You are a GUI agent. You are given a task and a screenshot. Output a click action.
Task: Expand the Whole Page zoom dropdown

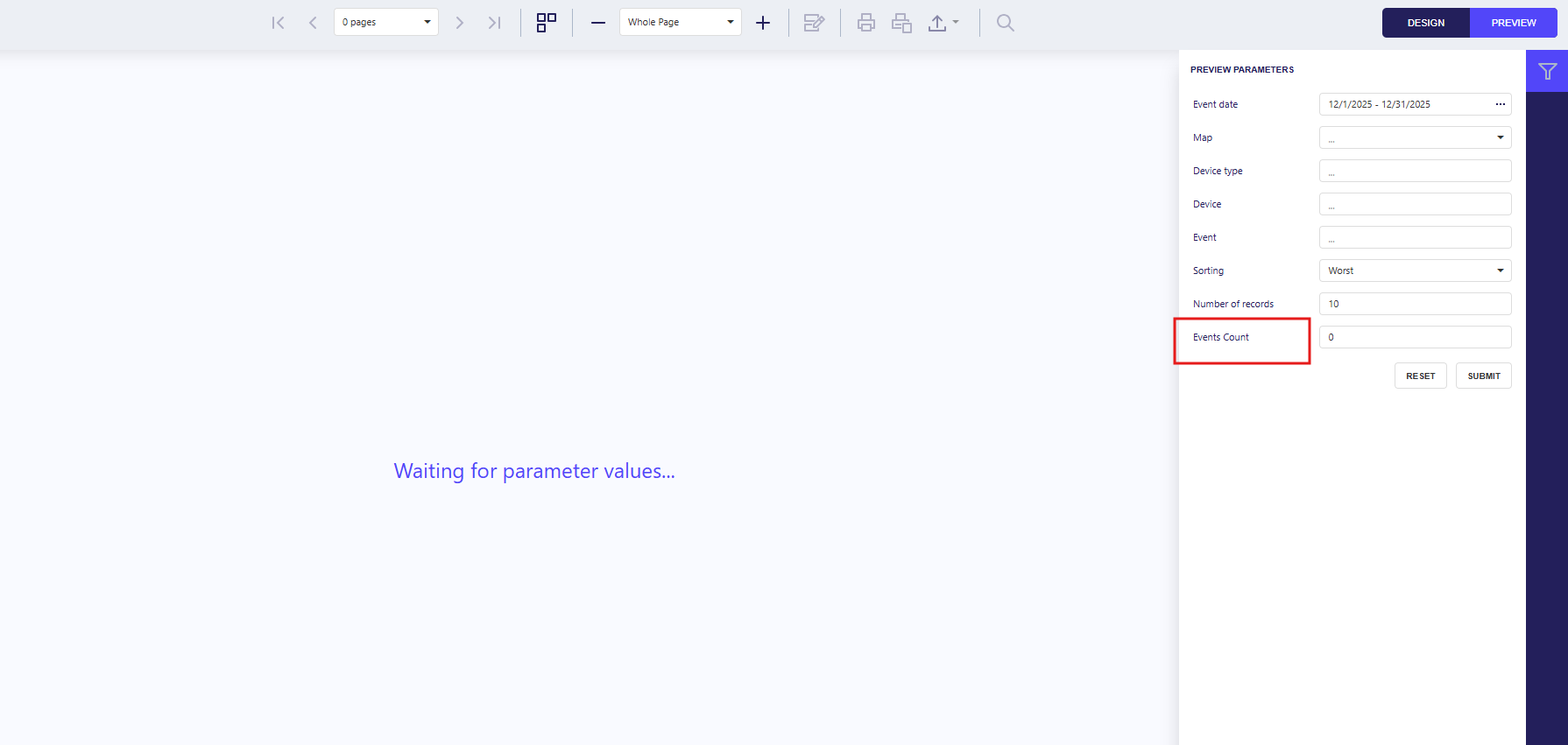[x=730, y=22]
